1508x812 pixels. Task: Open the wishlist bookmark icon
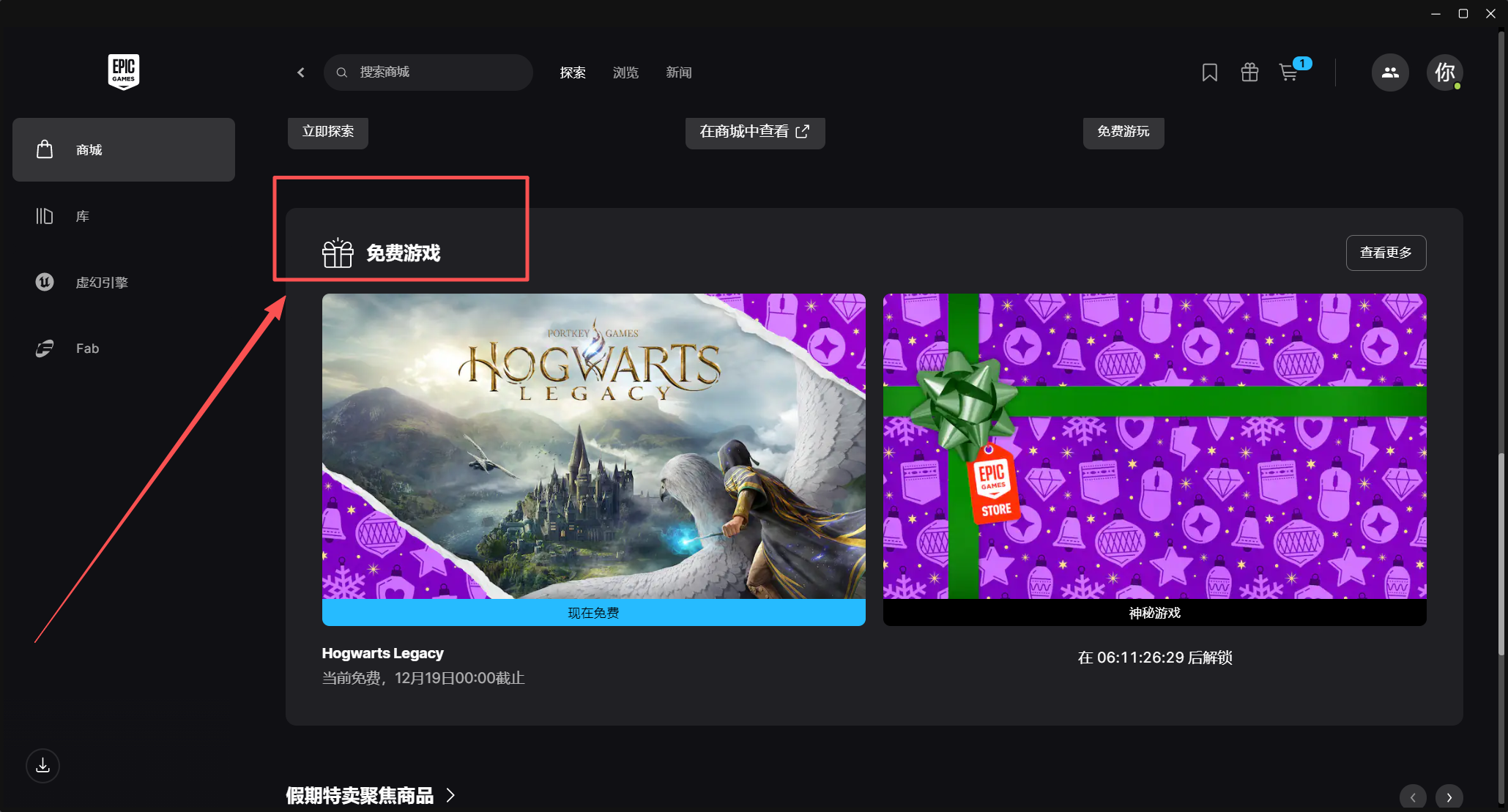point(1209,72)
